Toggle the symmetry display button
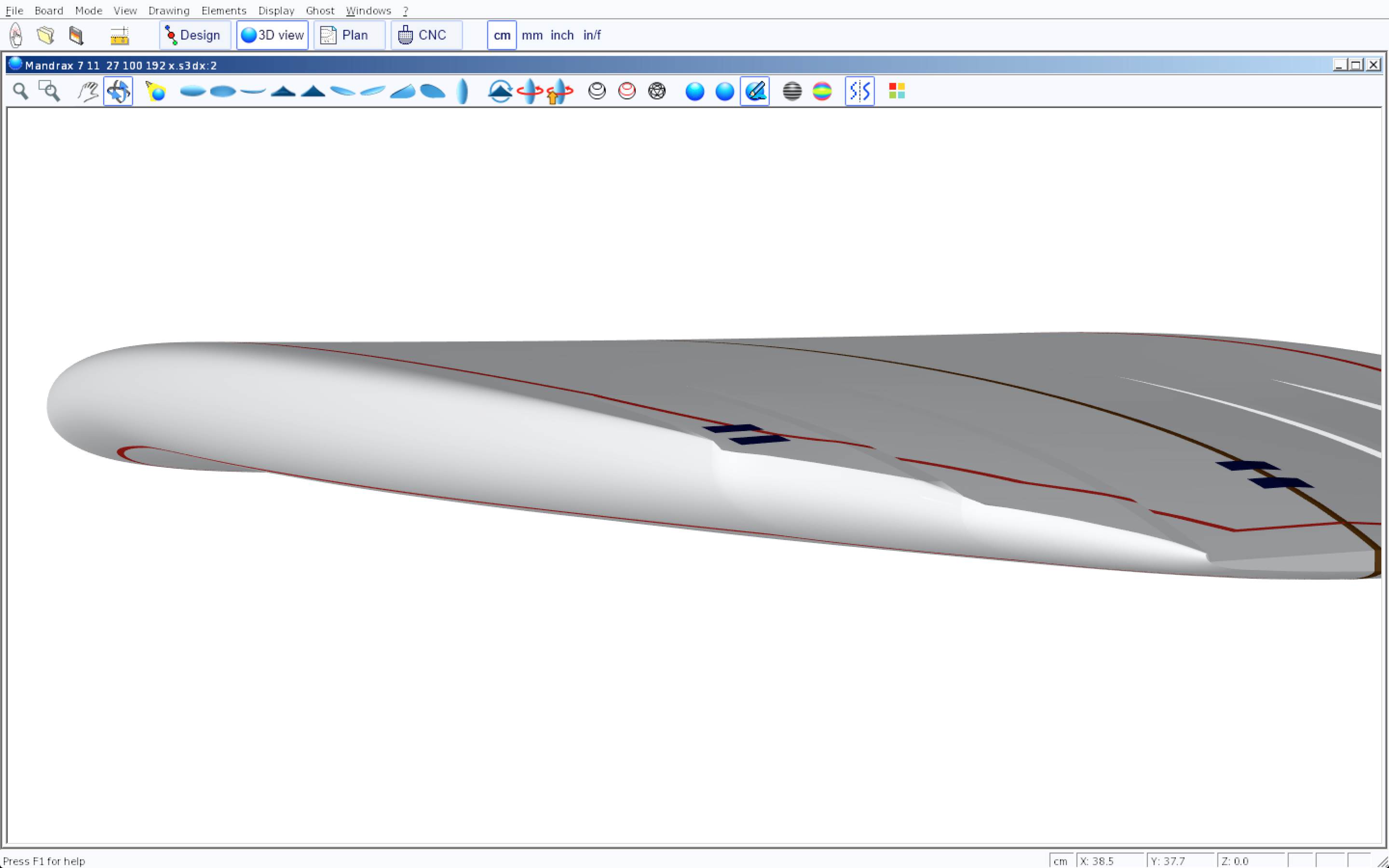 tap(859, 91)
